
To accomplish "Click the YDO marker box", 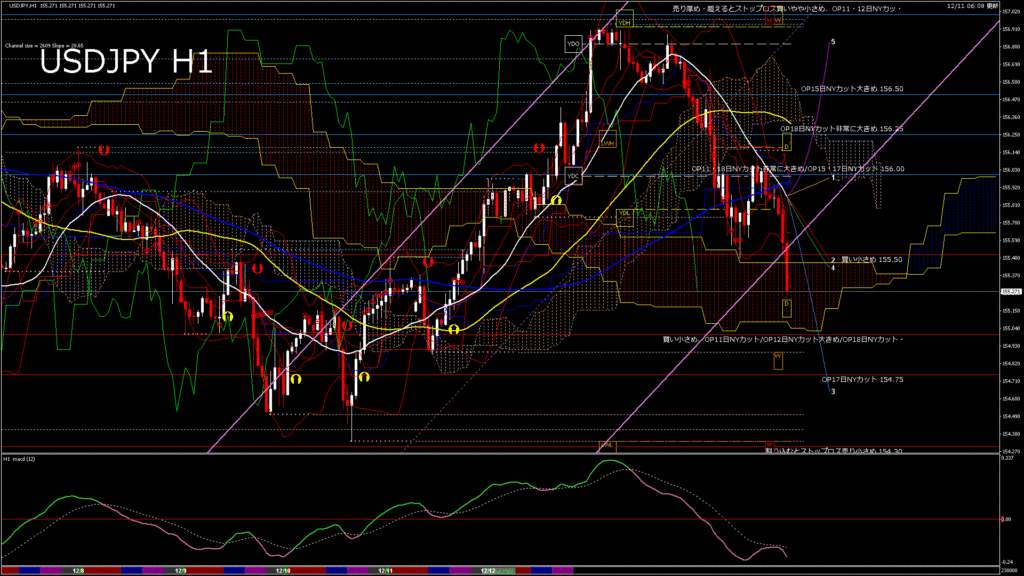I will (573, 44).
